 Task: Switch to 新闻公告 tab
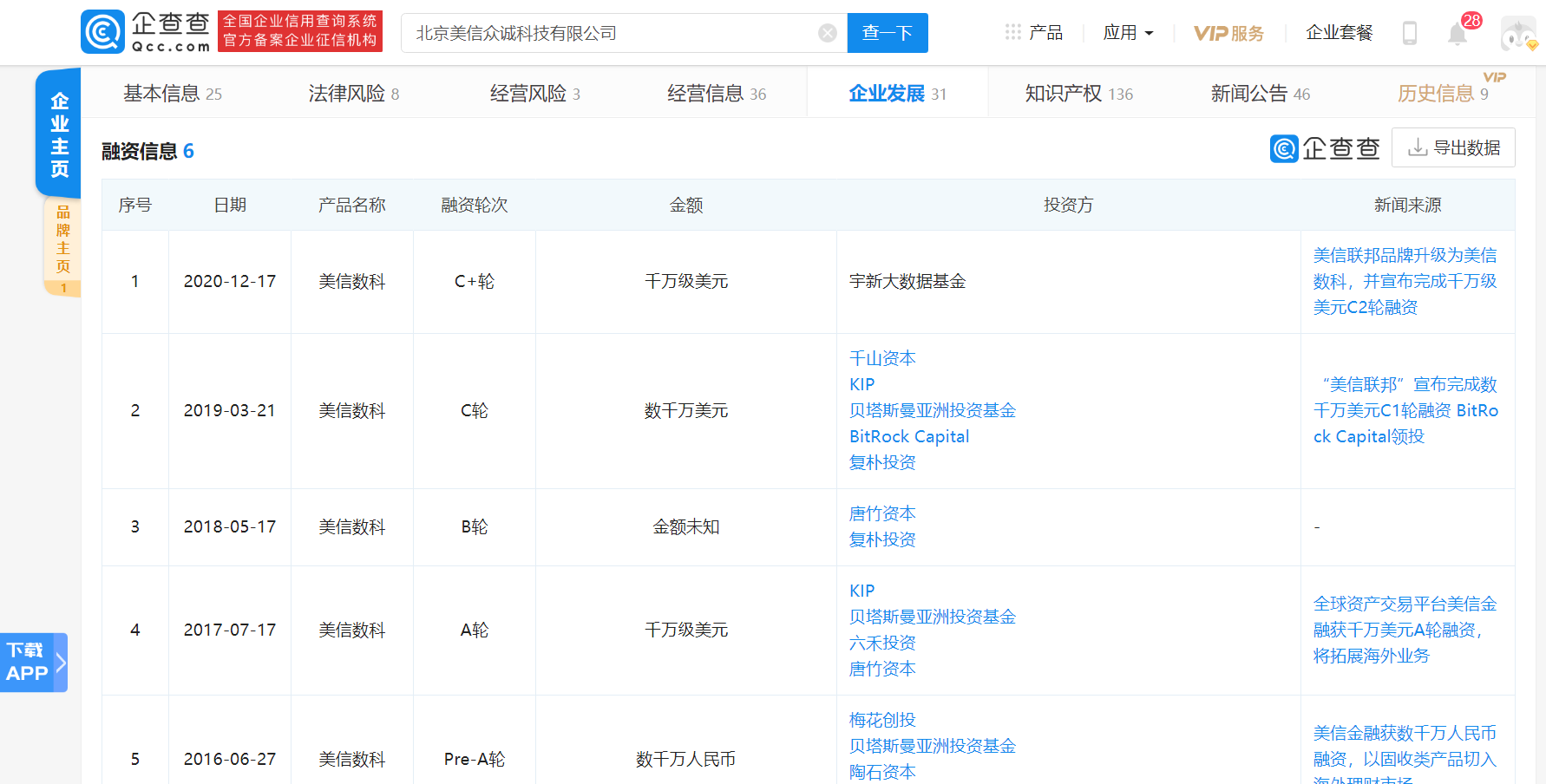click(1261, 93)
